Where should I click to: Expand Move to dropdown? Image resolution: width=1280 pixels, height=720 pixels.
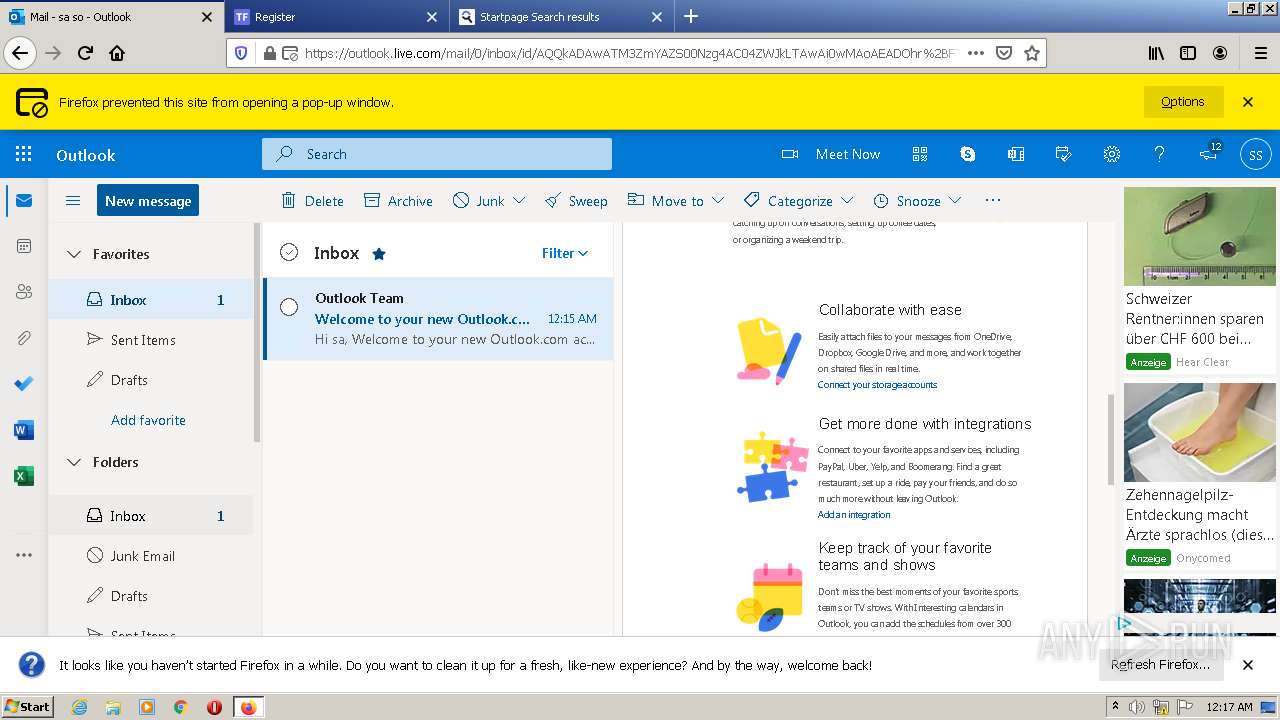719,200
